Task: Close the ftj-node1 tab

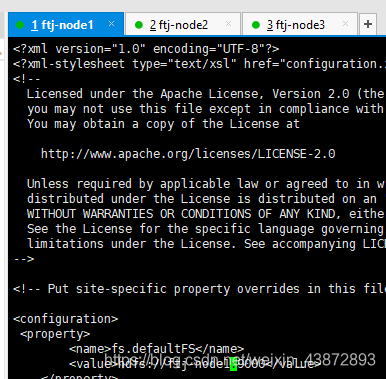Action: (112, 24)
